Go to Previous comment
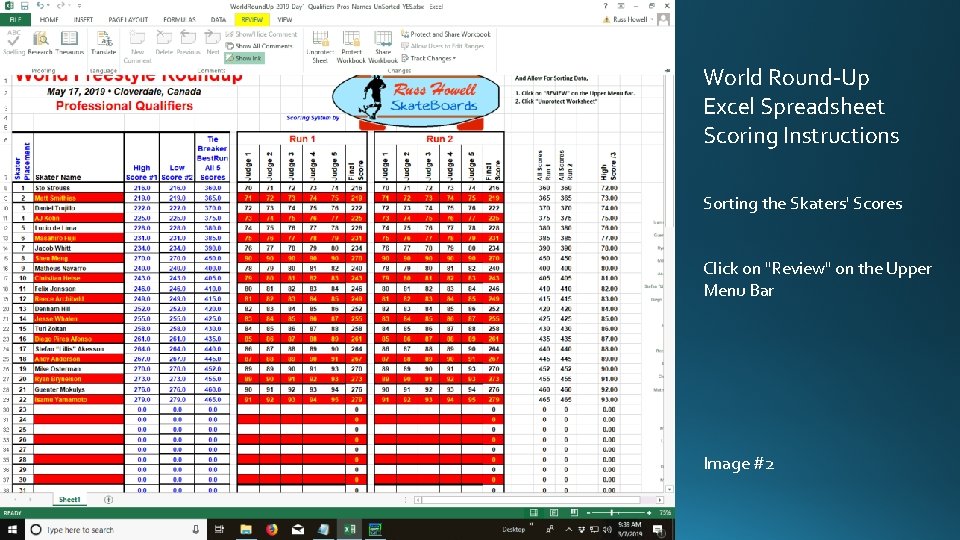The width and height of the screenshot is (960, 540). tap(188, 43)
